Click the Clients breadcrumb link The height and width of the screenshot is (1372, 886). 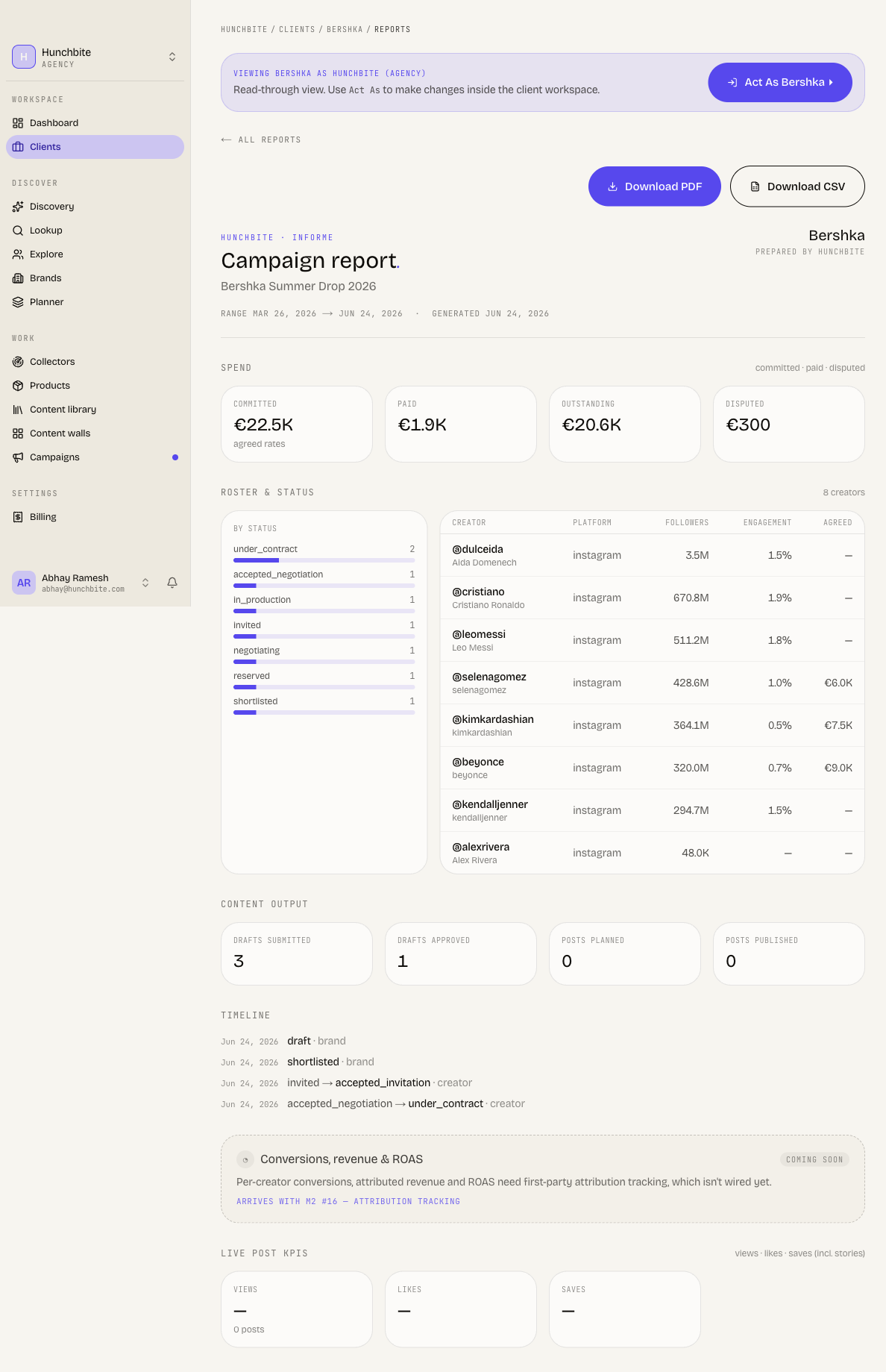coord(297,29)
